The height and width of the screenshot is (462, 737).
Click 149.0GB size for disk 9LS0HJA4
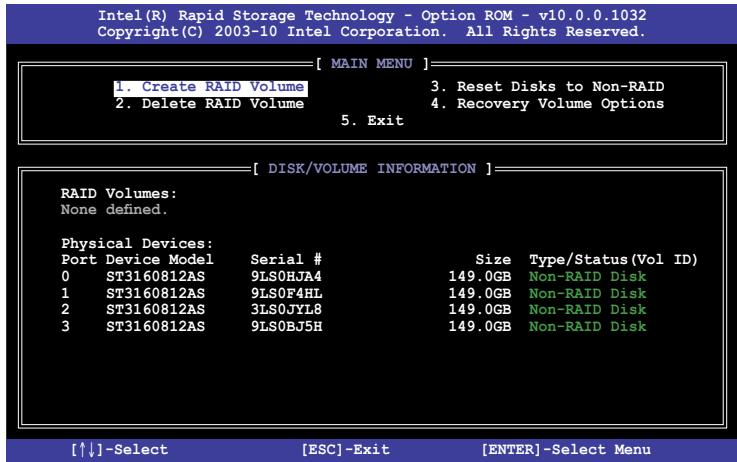click(480, 276)
